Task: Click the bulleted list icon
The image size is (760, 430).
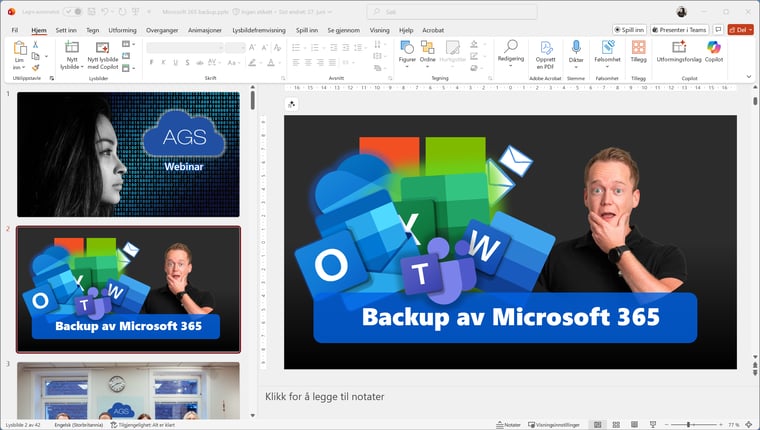Action: pyautogui.click(x=296, y=48)
